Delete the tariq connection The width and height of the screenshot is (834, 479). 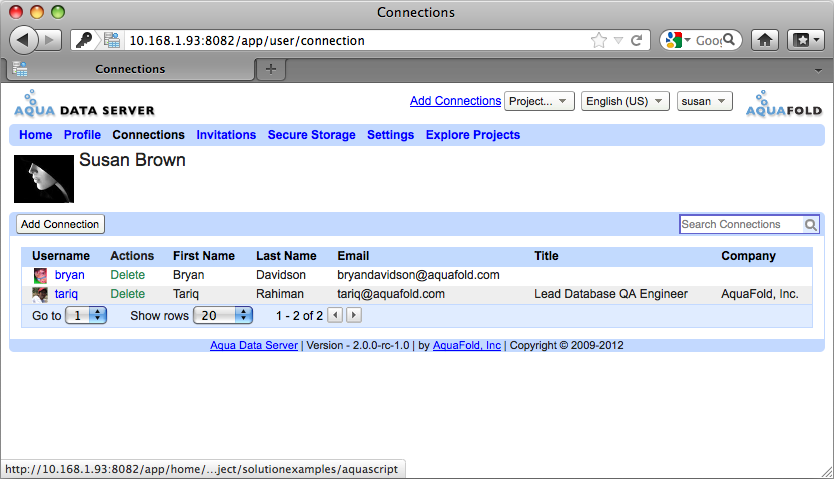(128, 294)
